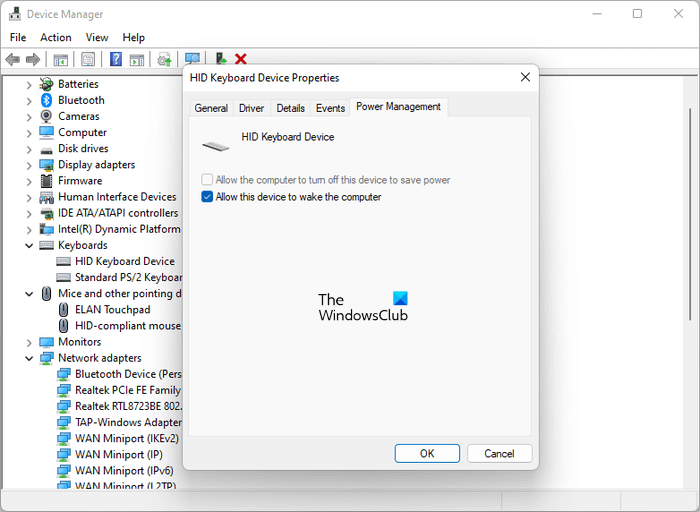Expand Intel(R) Dynamic Platform tree node
Image resolution: width=700 pixels, height=512 pixels.
click(x=29, y=229)
